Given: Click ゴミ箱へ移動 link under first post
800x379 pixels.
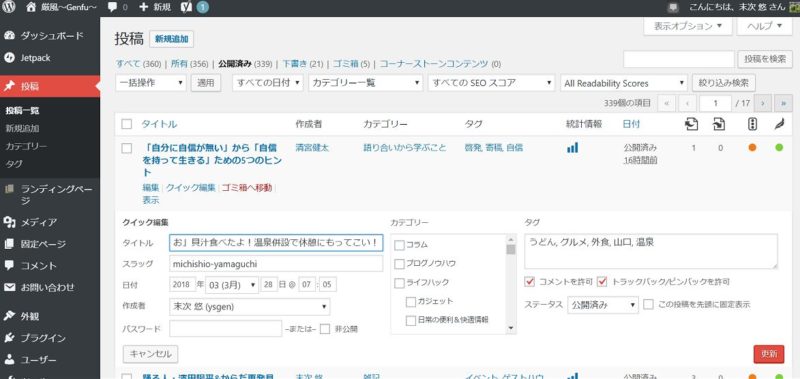Looking at the screenshot, I should coord(247,187).
